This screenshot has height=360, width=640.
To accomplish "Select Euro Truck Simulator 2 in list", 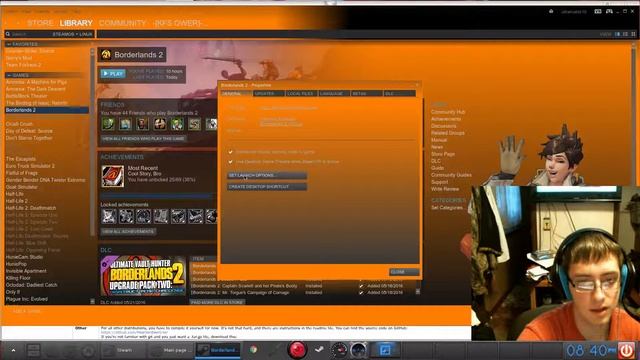I will [x=30, y=166].
